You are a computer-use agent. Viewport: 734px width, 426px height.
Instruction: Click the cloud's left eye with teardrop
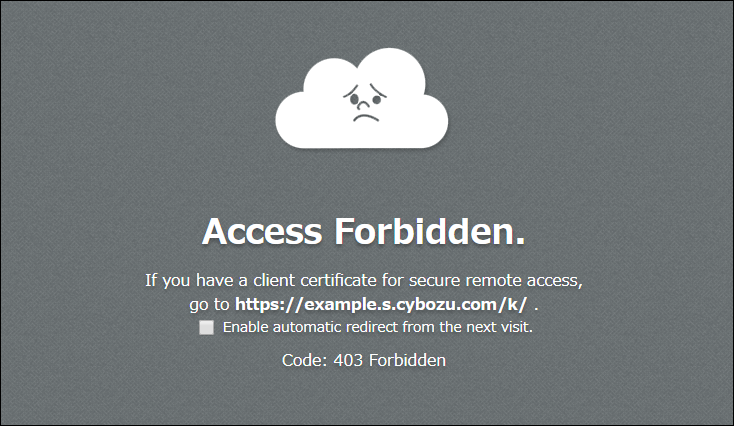pos(351,97)
